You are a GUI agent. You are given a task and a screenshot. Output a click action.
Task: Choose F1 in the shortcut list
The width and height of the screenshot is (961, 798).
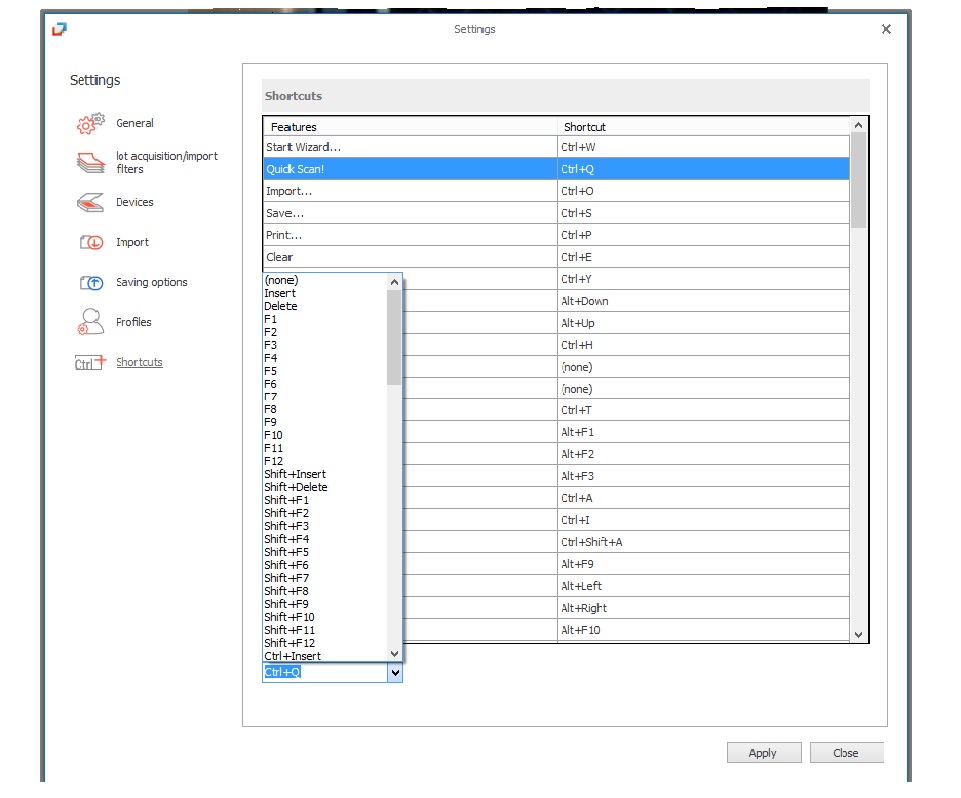pyautogui.click(x=325, y=319)
